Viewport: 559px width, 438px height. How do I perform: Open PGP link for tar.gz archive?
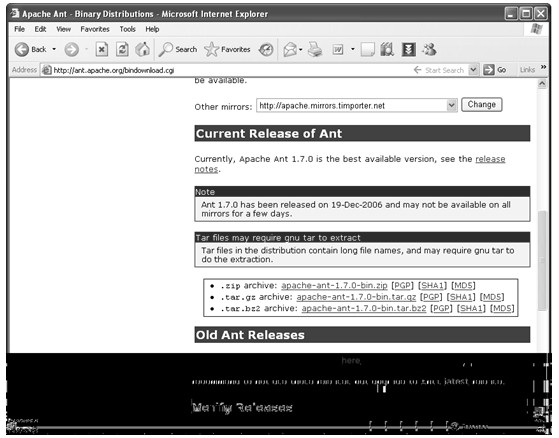click(431, 297)
